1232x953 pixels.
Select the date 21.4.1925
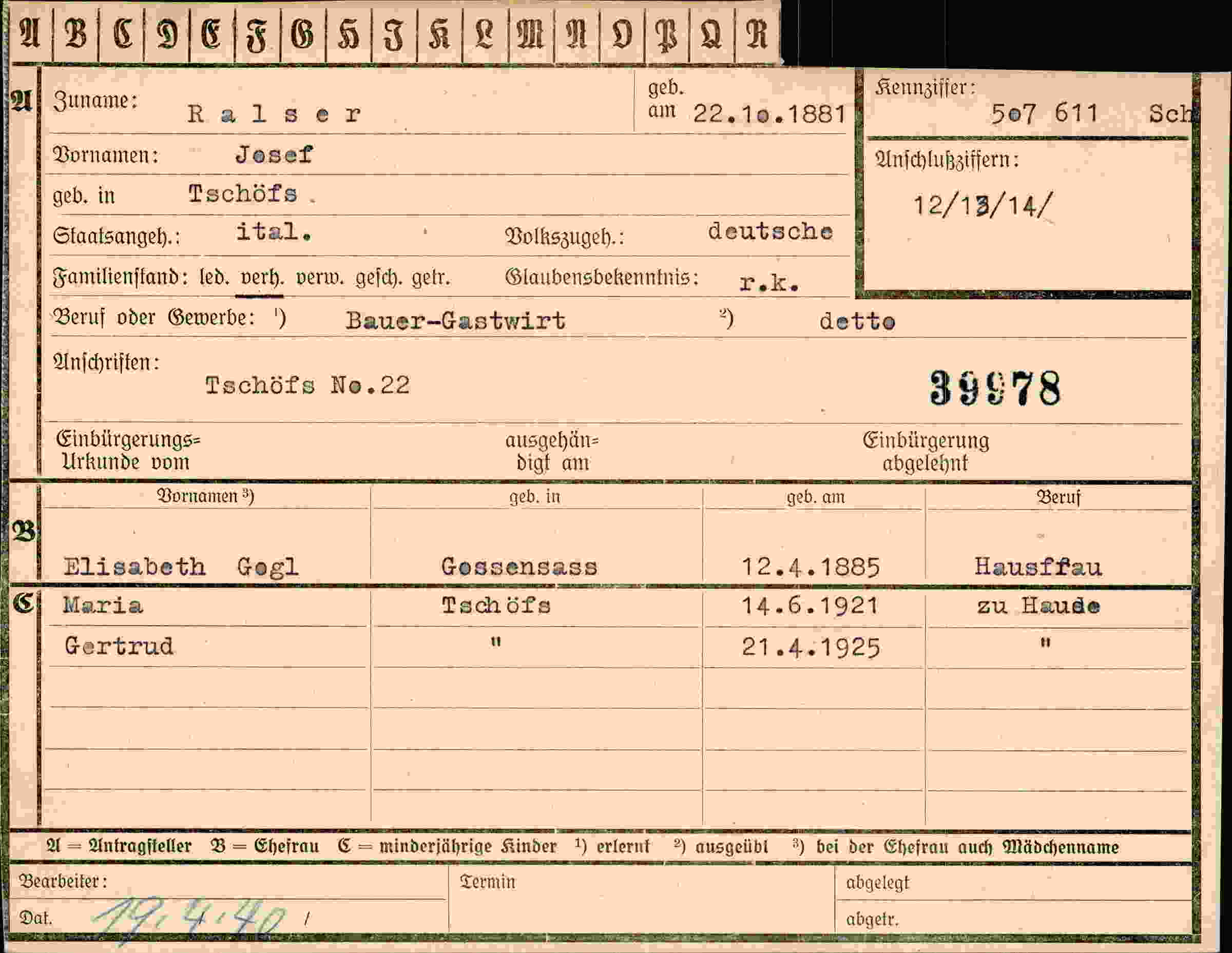coord(811,647)
